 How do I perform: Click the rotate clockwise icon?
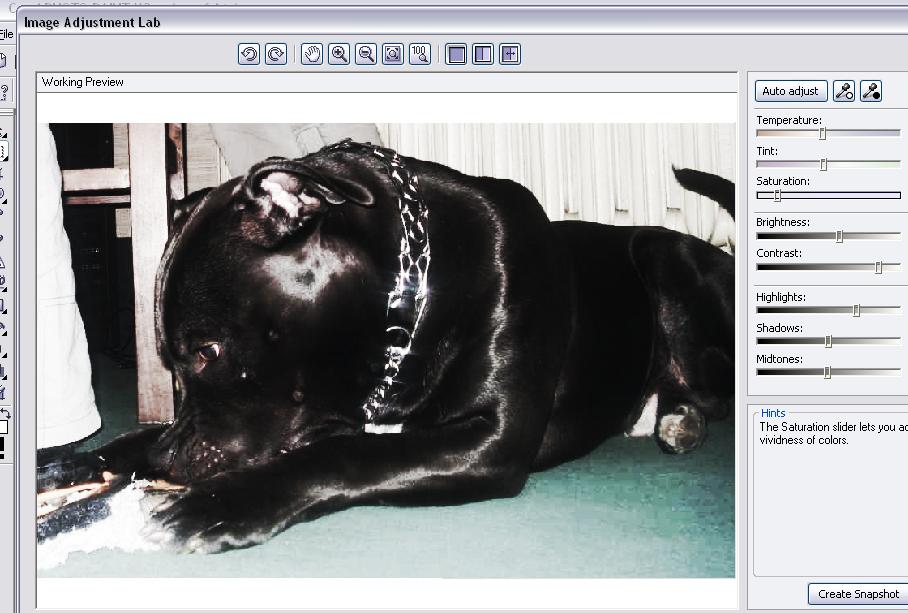[276, 54]
